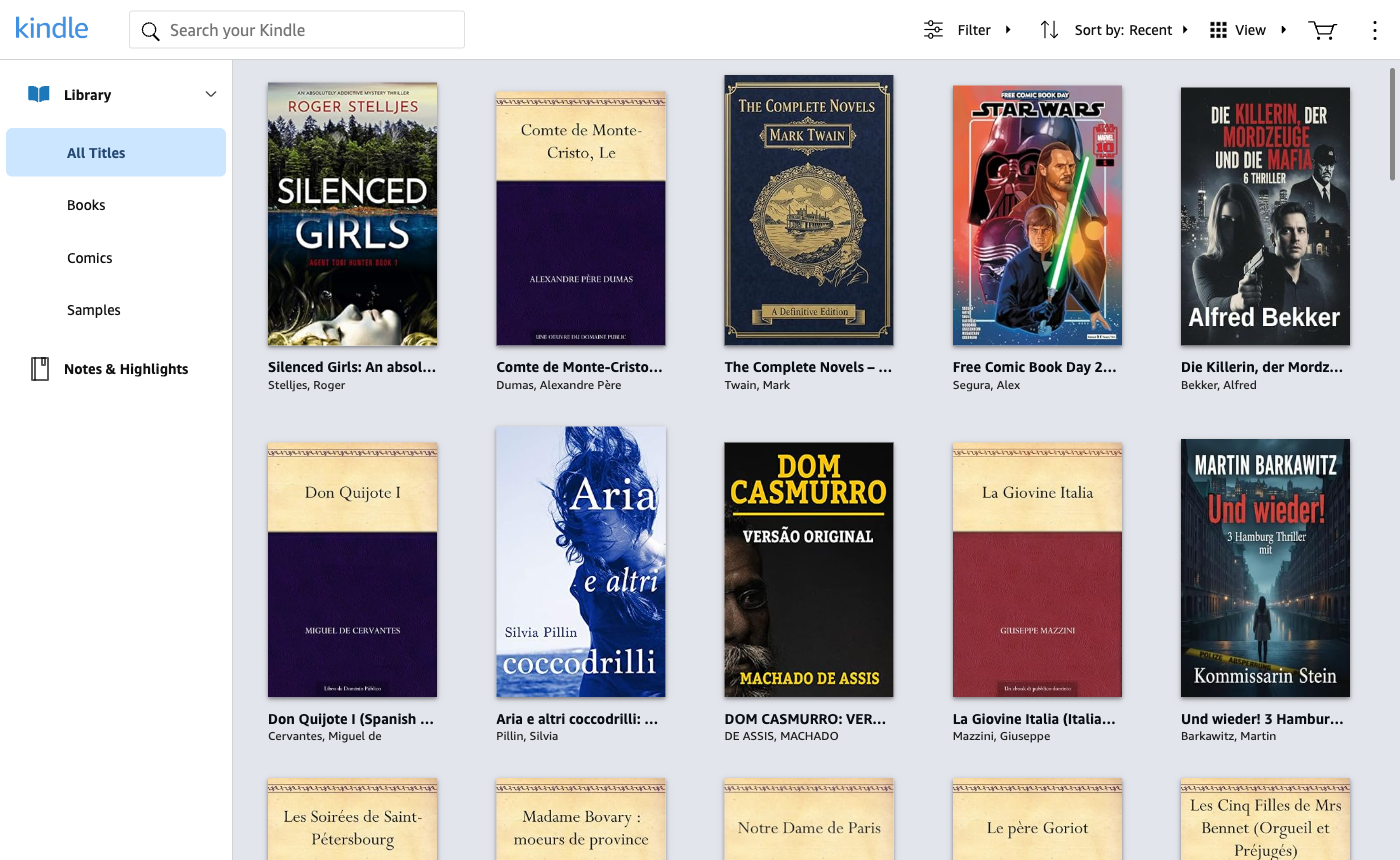Click author text 'Mazzini, Giuseppe'
This screenshot has height=860, width=1400.
click(1002, 736)
